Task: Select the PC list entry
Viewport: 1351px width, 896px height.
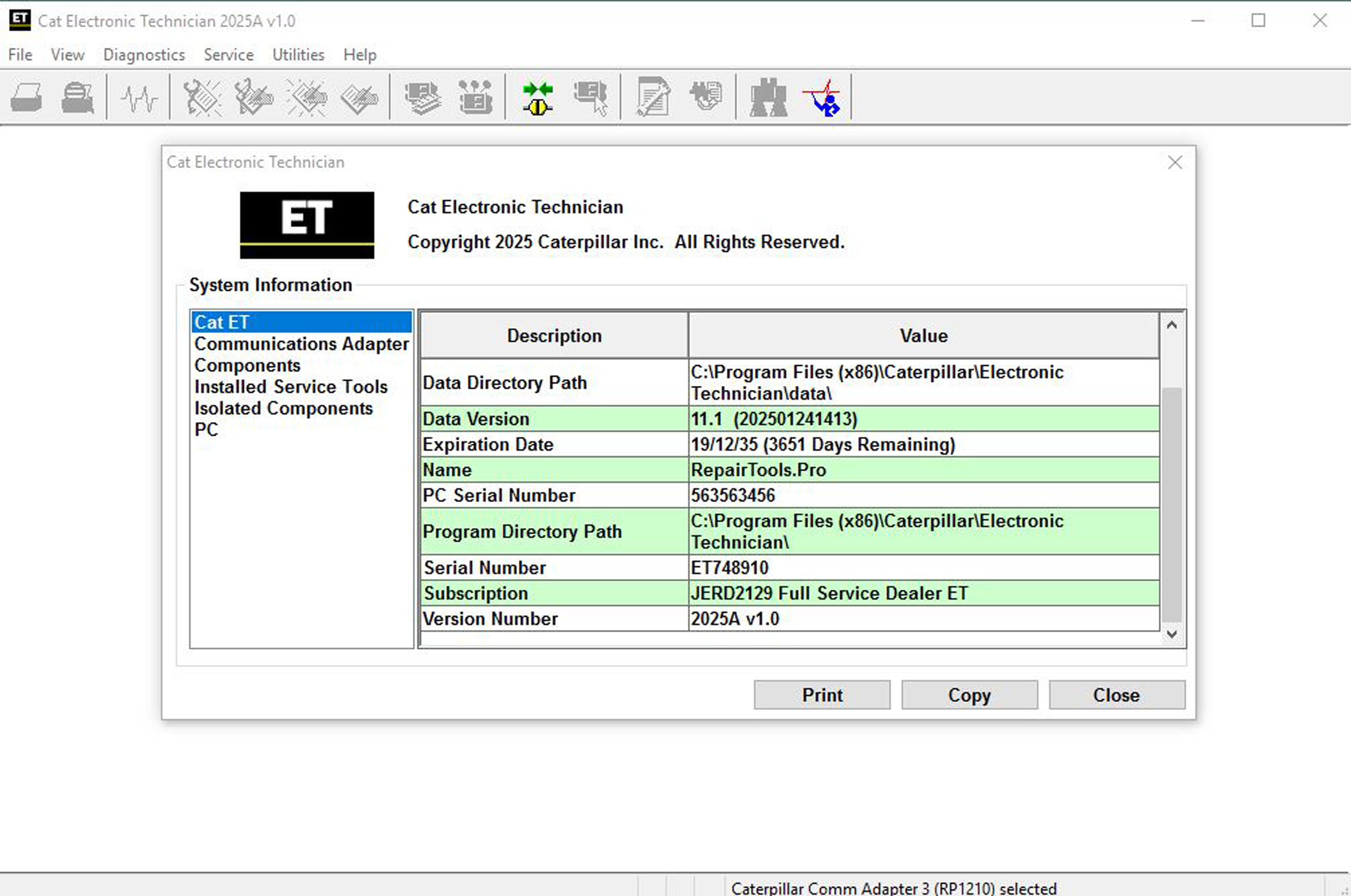Action: pos(206,430)
